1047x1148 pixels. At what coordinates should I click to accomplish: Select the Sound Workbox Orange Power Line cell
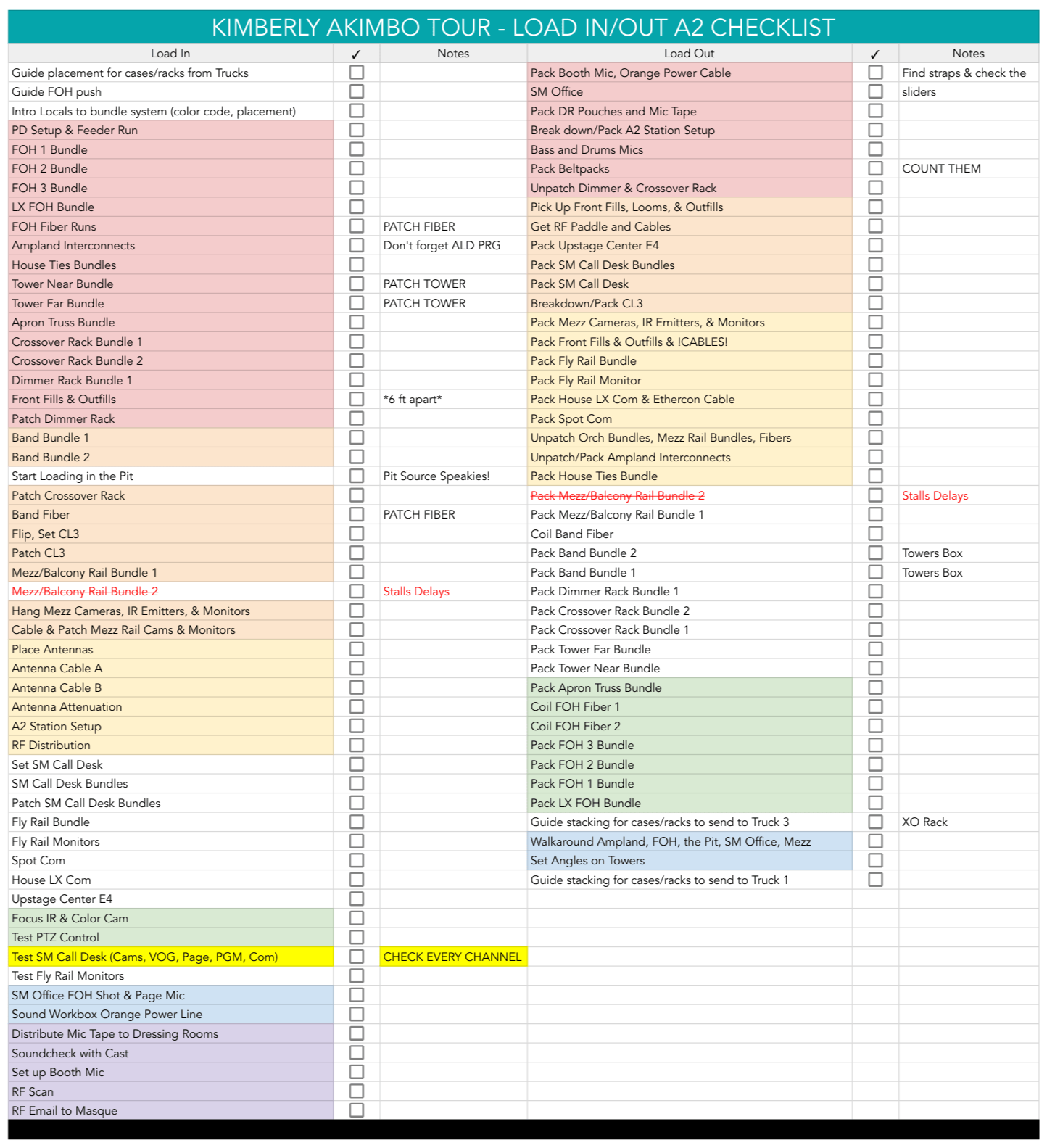[x=170, y=1014]
